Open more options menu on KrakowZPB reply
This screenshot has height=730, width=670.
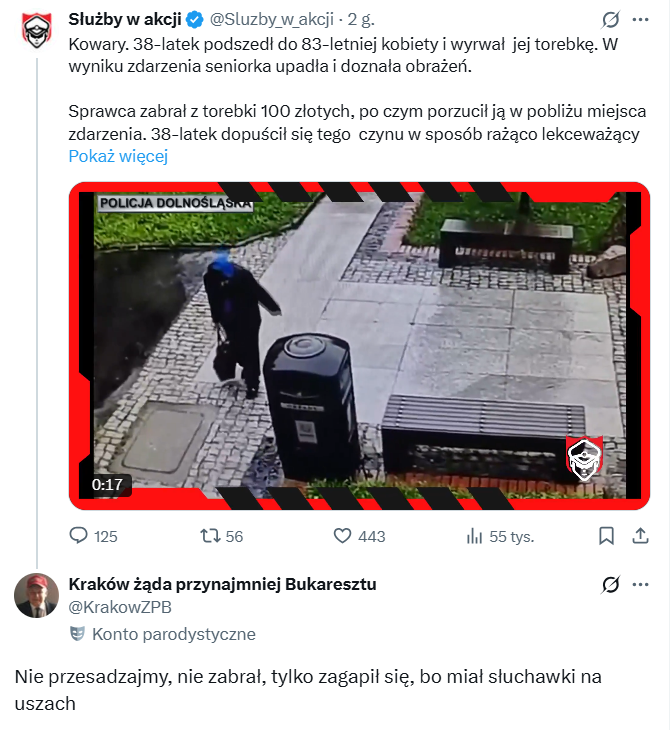pyautogui.click(x=641, y=584)
